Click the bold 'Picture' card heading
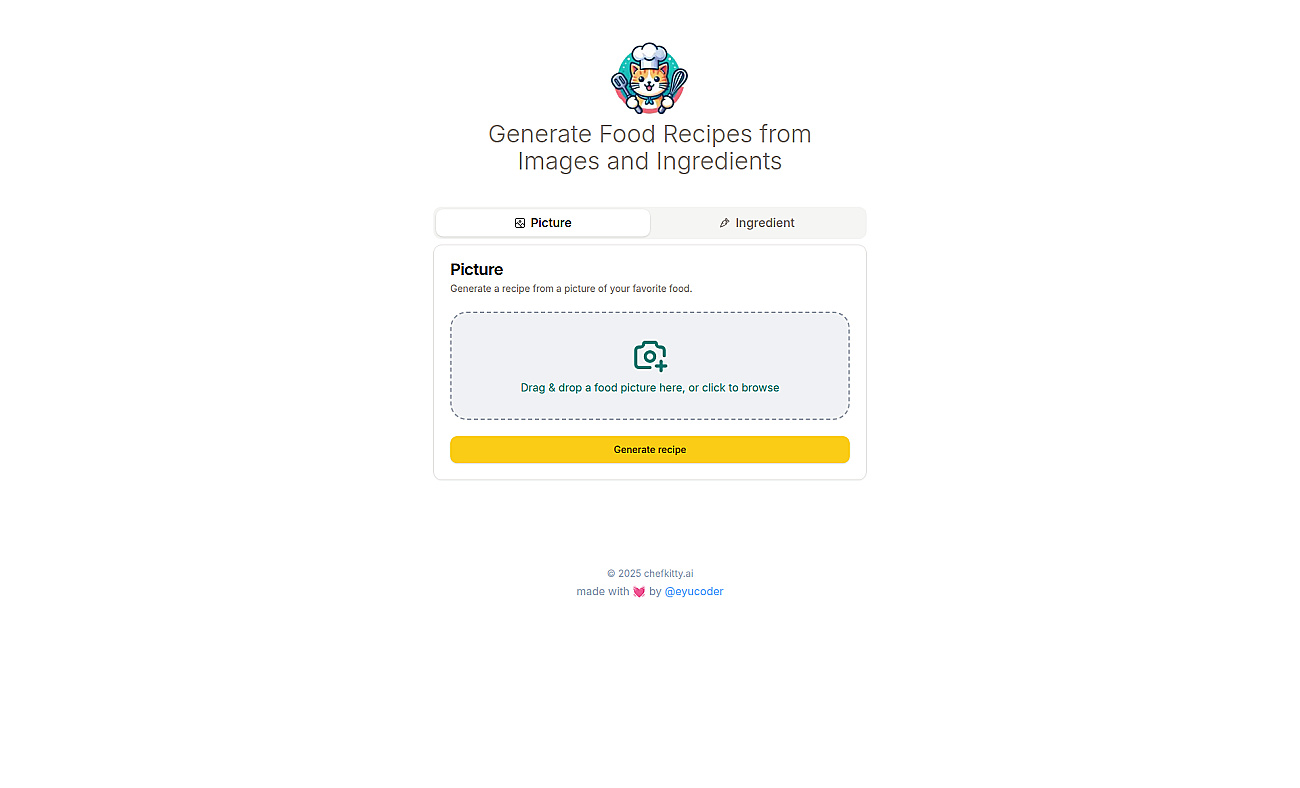The height and width of the screenshot is (788, 1300). pos(477,269)
